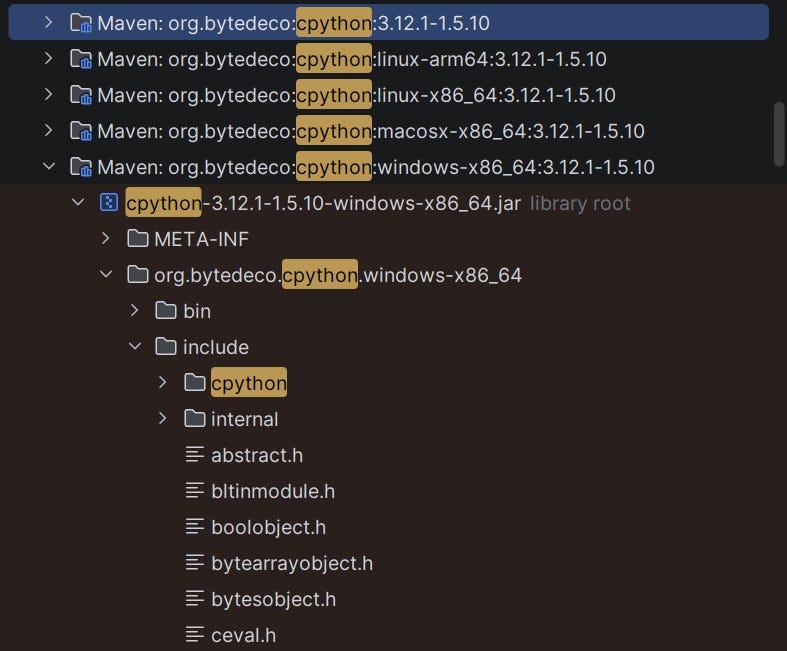Open the bltinmodule.h header file
The width and height of the screenshot is (787, 651).
273,491
